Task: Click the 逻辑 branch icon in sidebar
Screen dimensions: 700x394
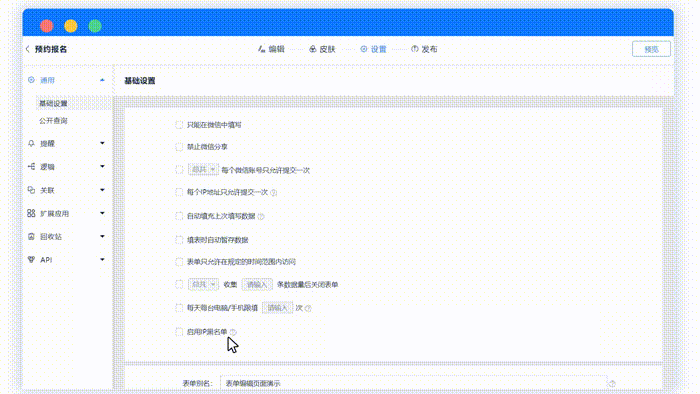Action: pos(31,166)
